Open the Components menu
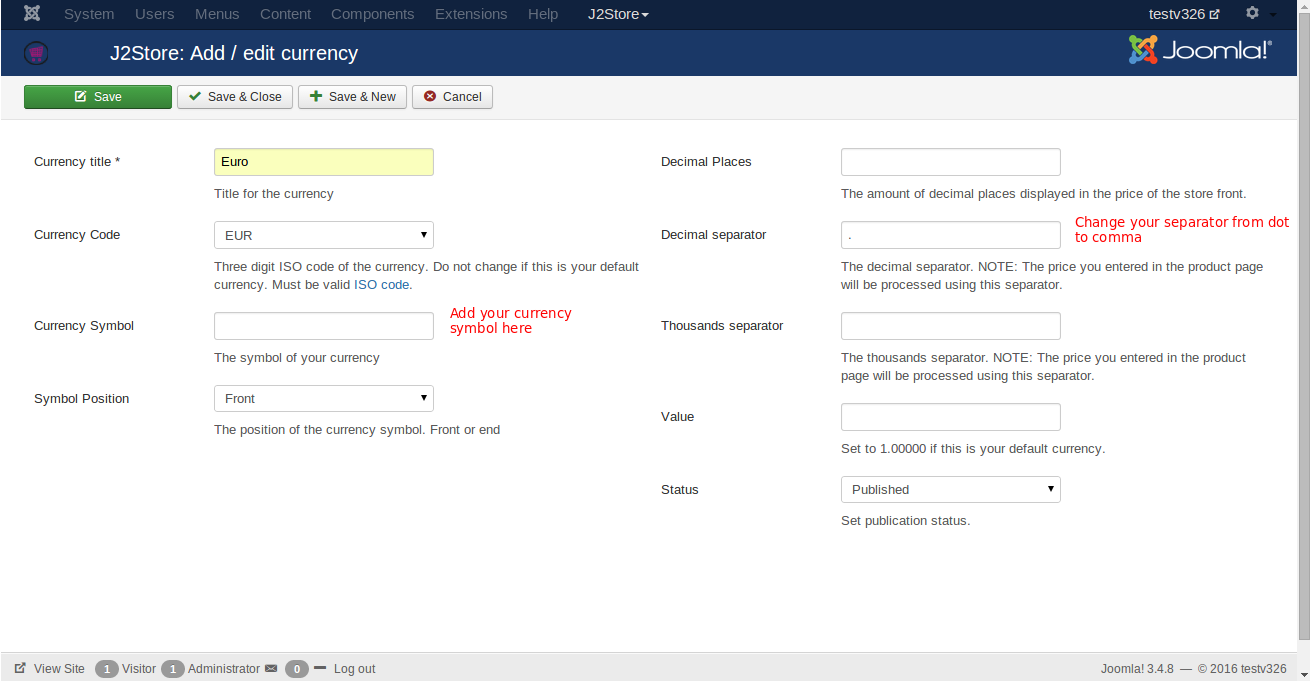Image resolution: width=1310 pixels, height=681 pixels. [372, 14]
